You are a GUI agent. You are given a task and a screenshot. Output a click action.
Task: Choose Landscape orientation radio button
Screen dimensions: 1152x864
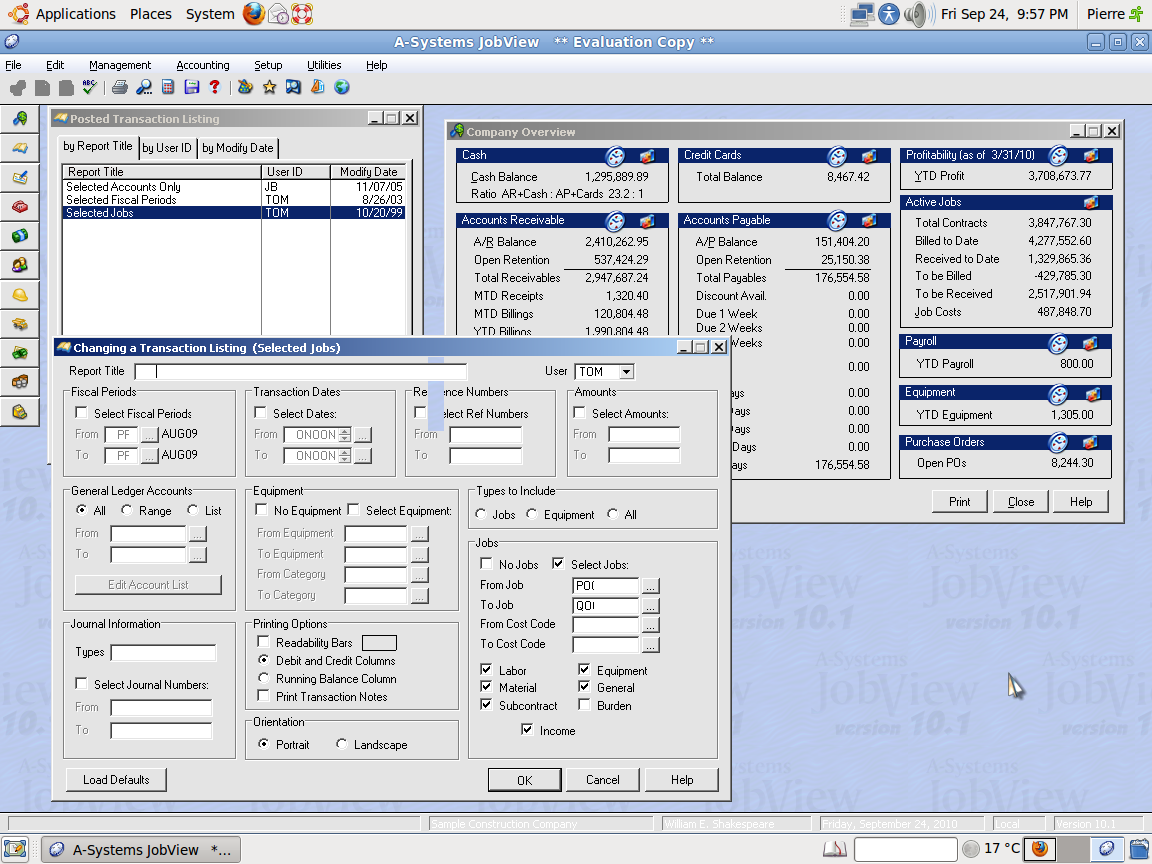coord(342,745)
